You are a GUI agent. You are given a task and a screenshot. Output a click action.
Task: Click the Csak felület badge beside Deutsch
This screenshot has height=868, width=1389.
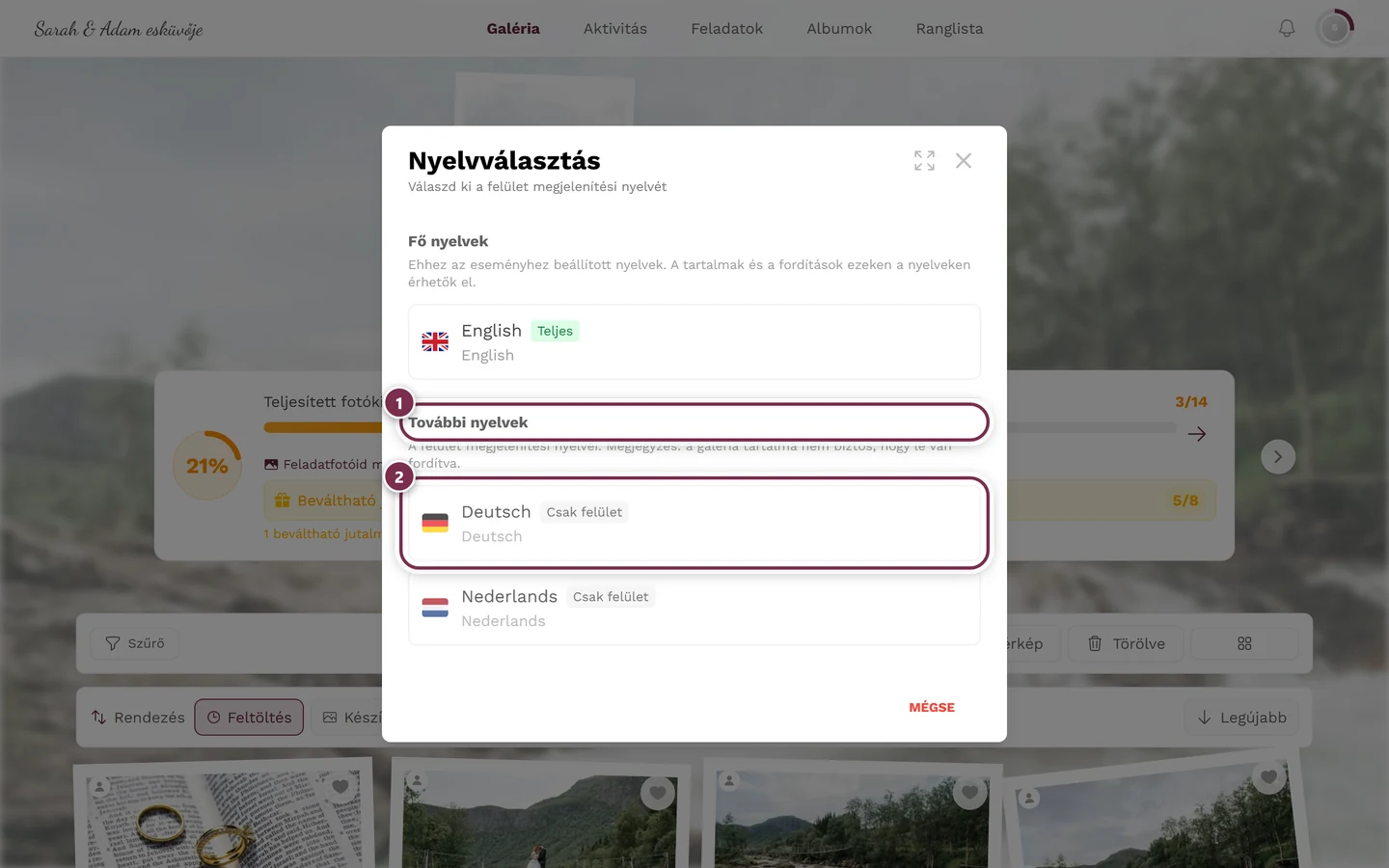pos(585,512)
